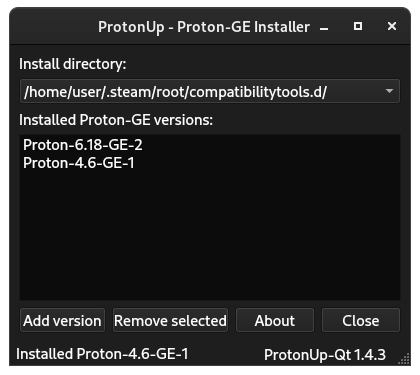Click the compatibilitytools.d path combo box

click(x=210, y=91)
